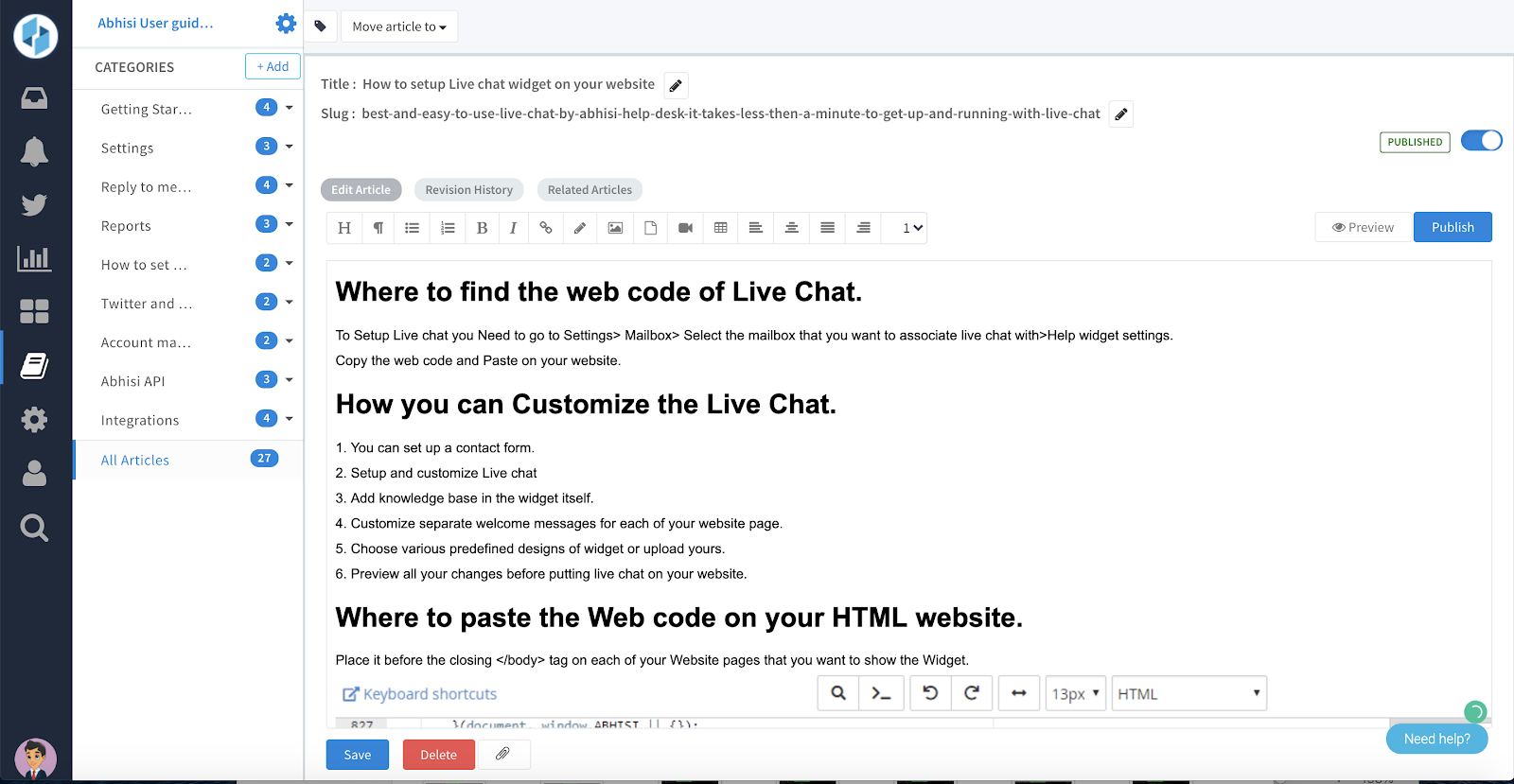Viewport: 1514px width, 784px height.
Task: Open the knowledge base book icon
Action: click(34, 365)
